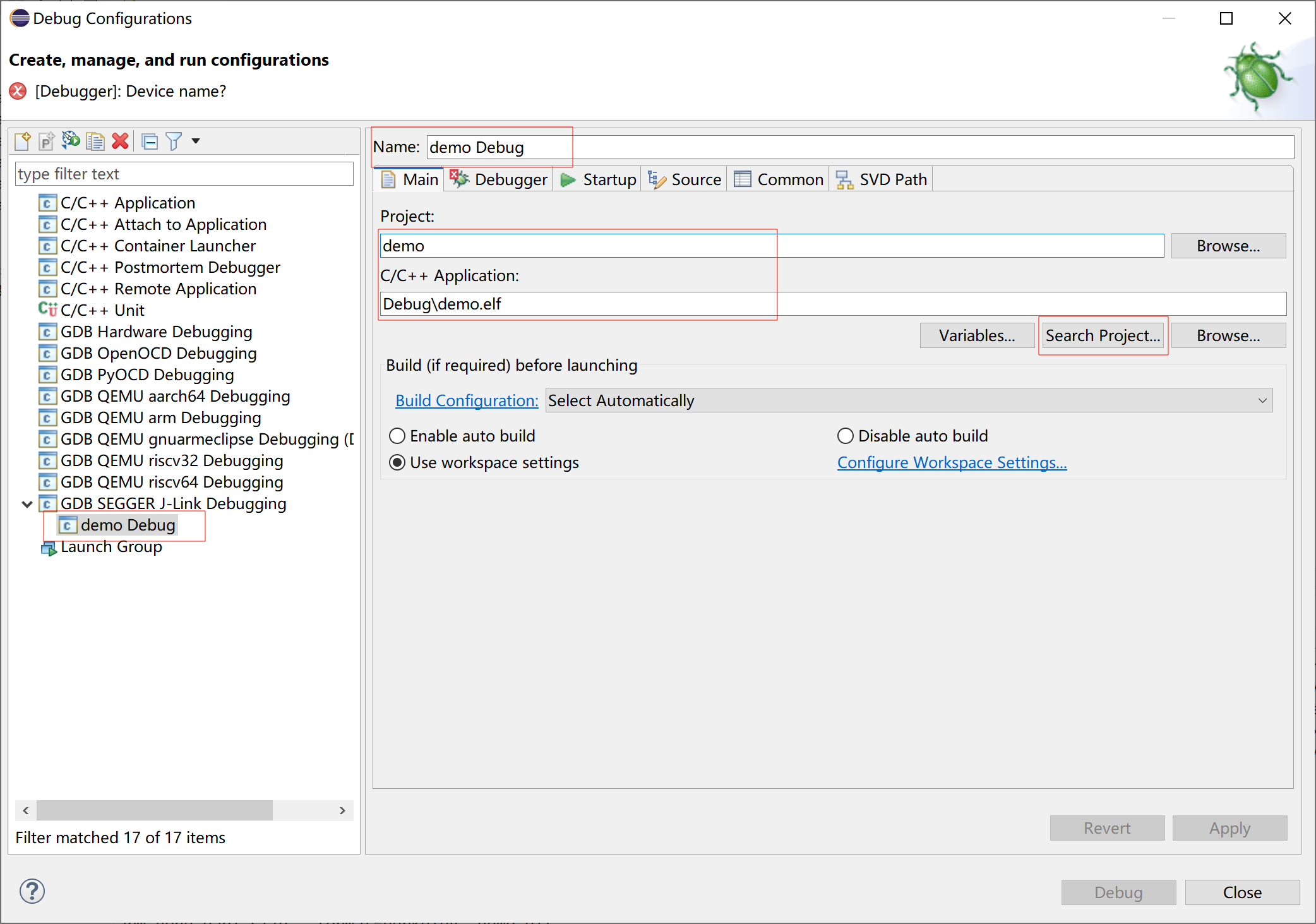Viewport: 1316px width, 924px height.
Task: Click the New launch configuration prototype icon
Action: click(46, 141)
